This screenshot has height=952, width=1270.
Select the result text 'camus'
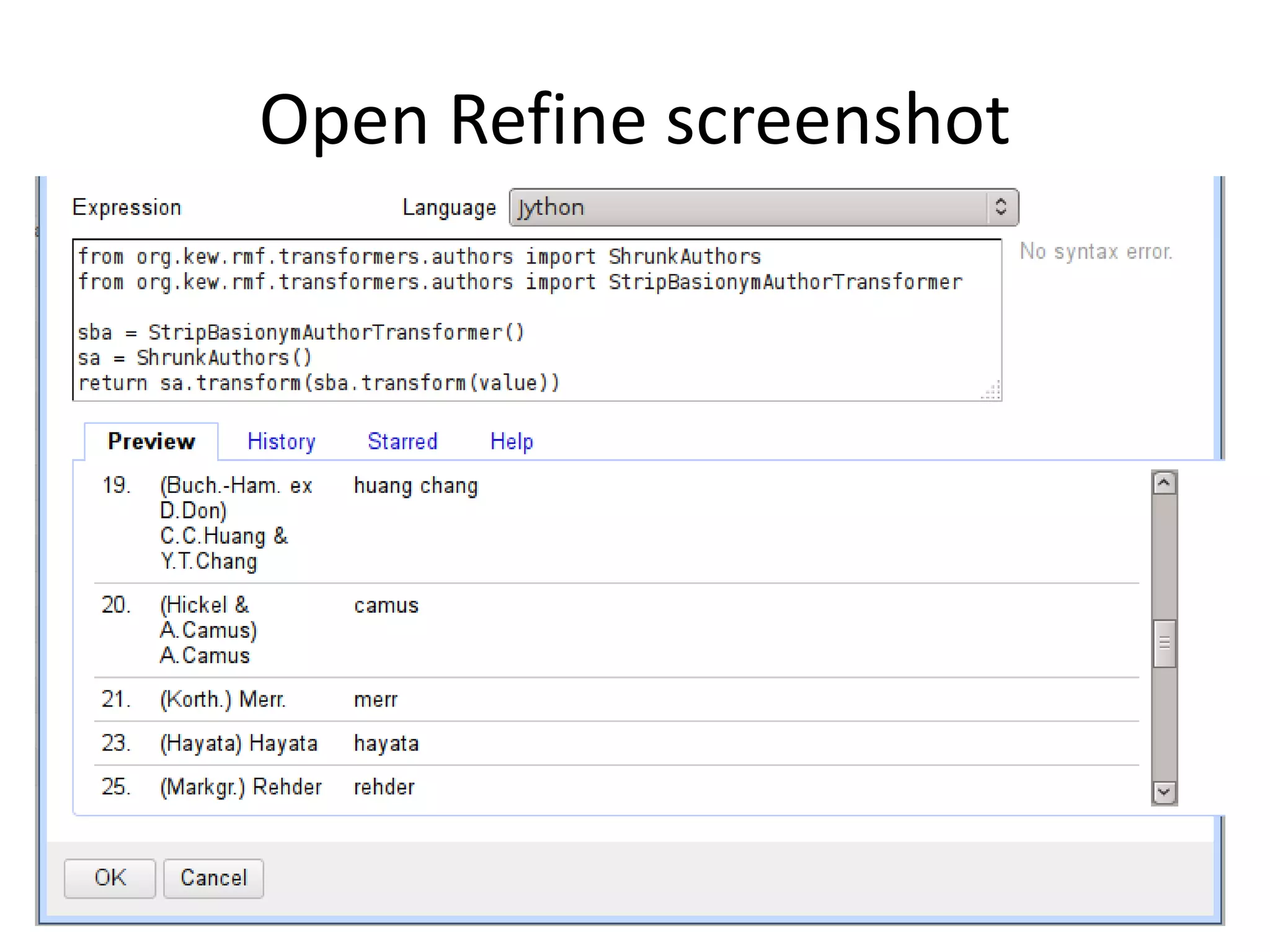pyautogui.click(x=386, y=606)
